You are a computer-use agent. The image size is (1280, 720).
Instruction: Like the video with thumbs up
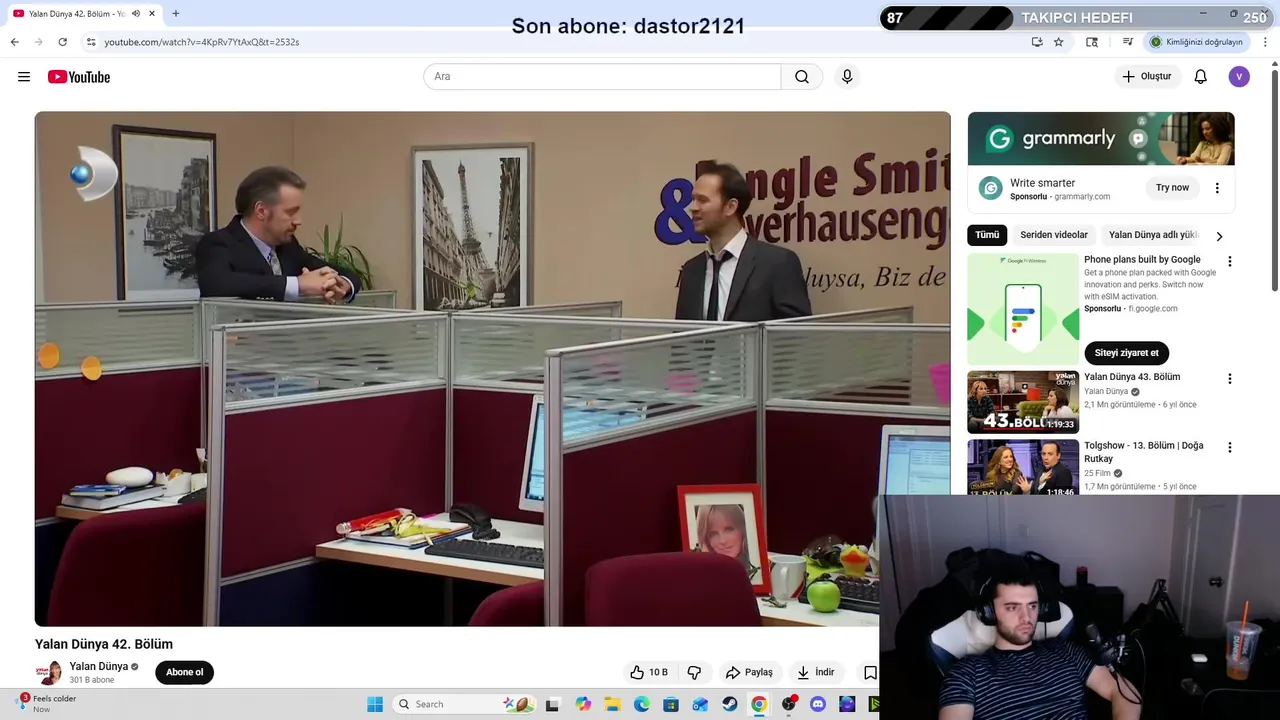click(x=648, y=672)
